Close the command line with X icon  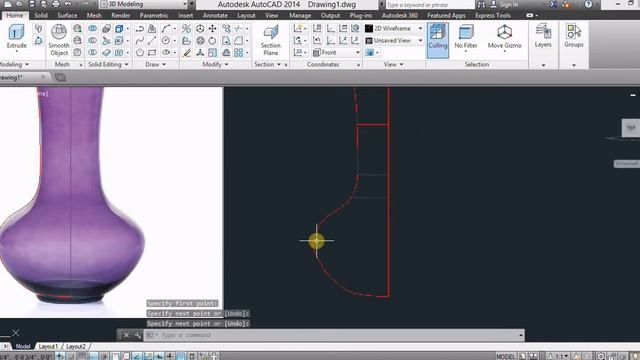coord(126,335)
